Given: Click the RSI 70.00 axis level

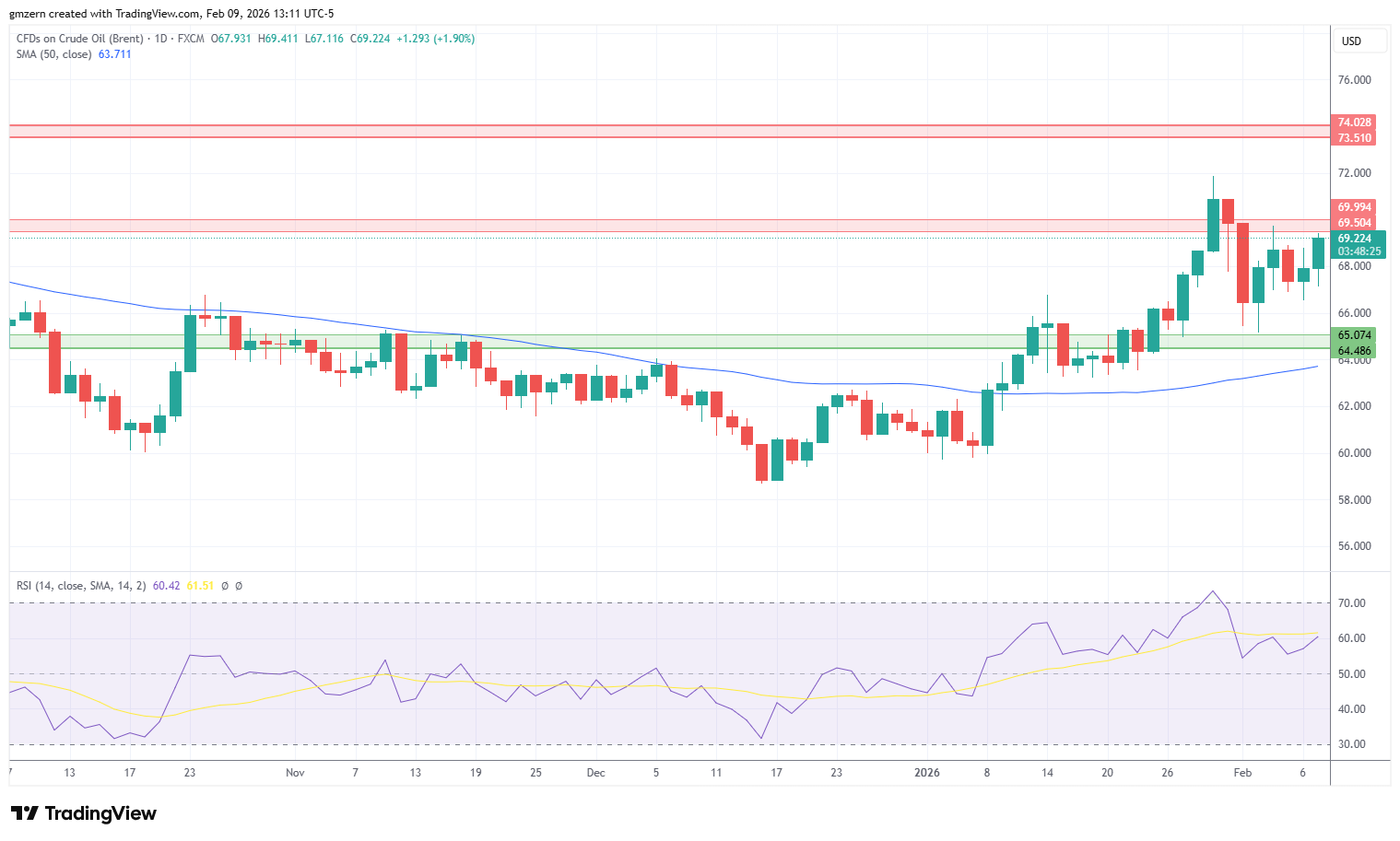Looking at the screenshot, I should click(x=1352, y=603).
